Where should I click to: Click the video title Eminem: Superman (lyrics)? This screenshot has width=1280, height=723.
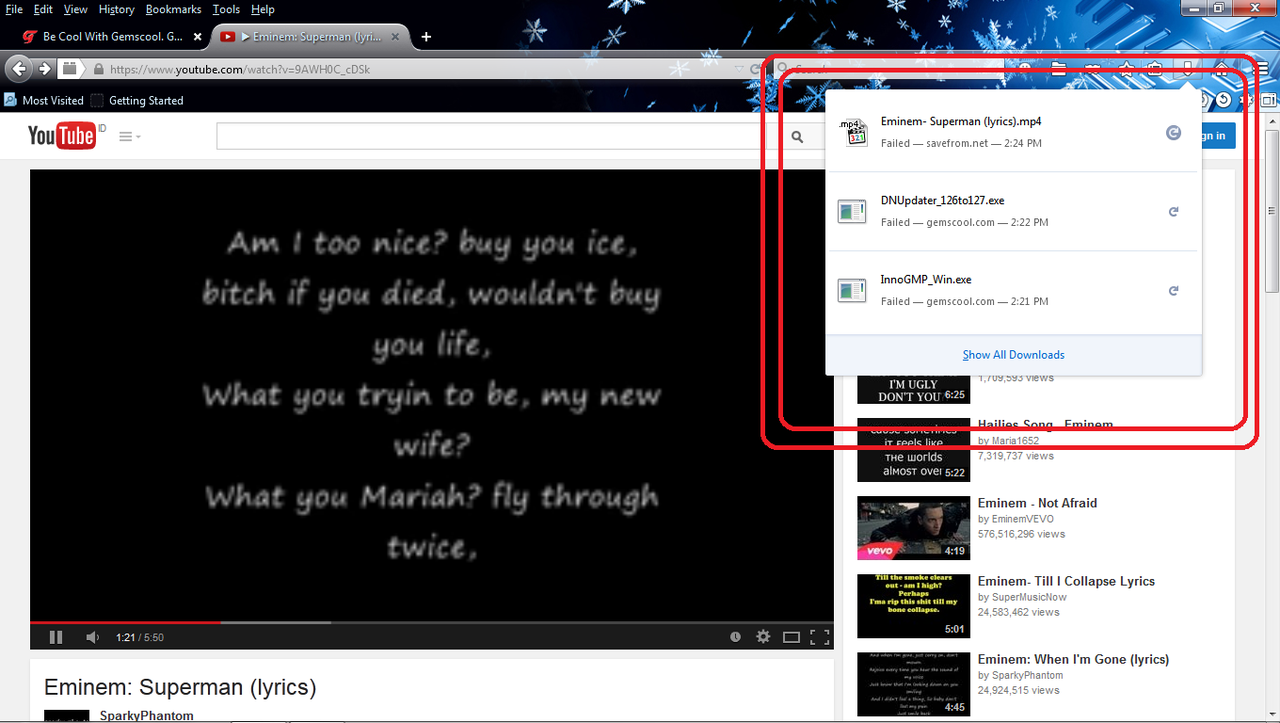click(180, 687)
